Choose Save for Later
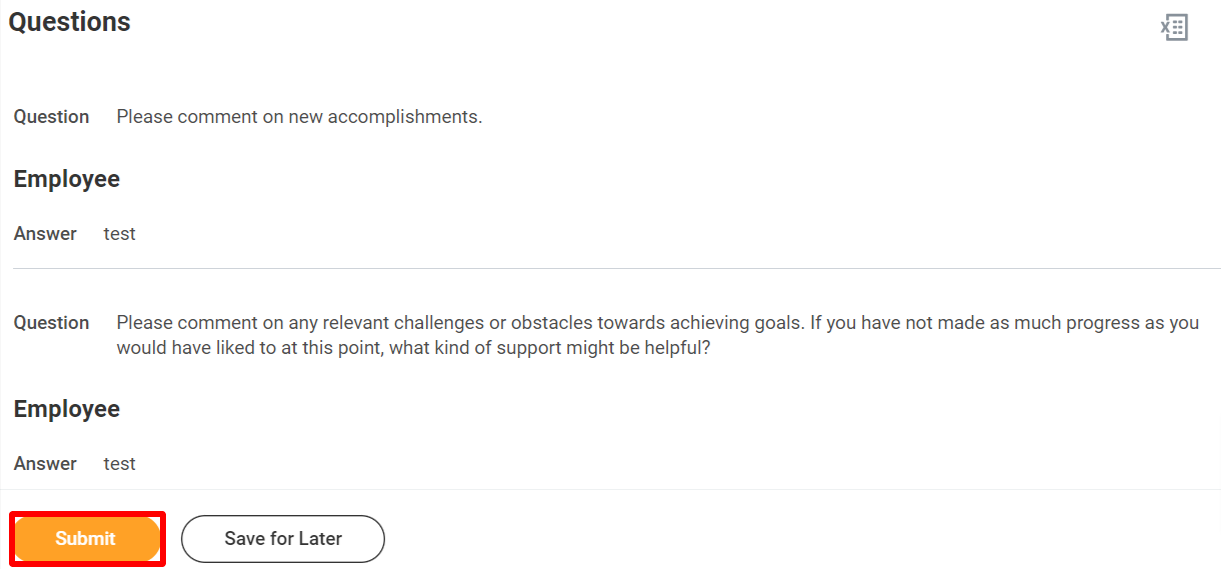This screenshot has width=1221, height=569. coord(283,539)
